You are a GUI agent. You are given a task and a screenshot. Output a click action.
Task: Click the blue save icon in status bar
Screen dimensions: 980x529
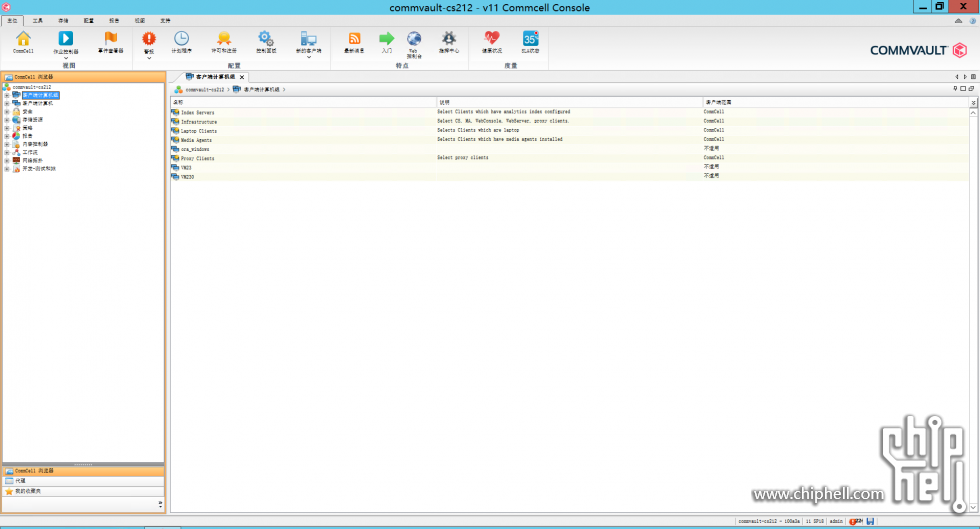point(870,521)
